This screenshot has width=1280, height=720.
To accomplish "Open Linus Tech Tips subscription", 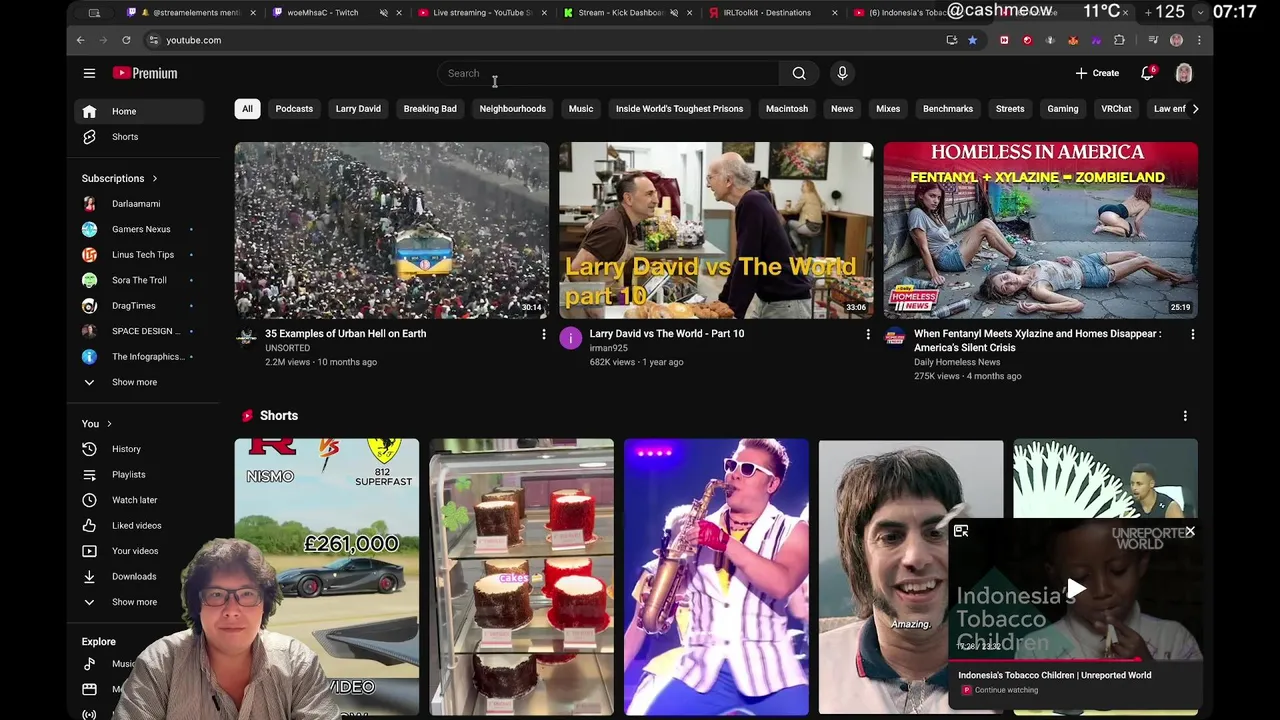I will (143, 255).
